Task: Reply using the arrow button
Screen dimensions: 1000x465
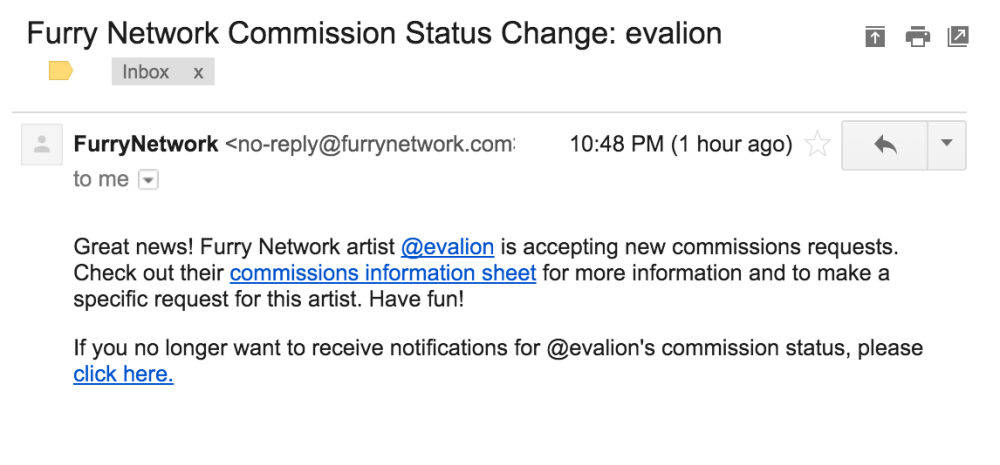Action: (x=885, y=145)
